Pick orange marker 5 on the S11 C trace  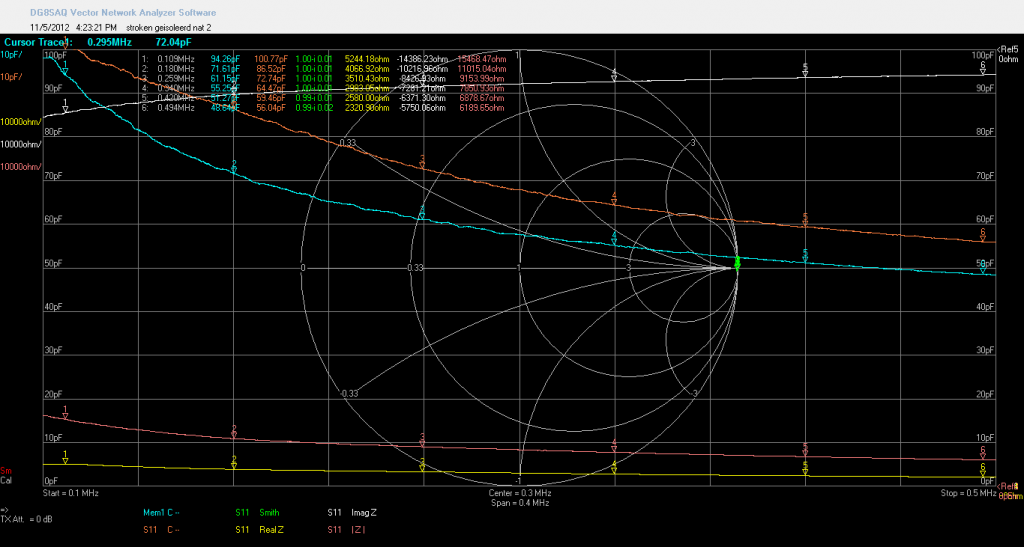(x=805, y=220)
